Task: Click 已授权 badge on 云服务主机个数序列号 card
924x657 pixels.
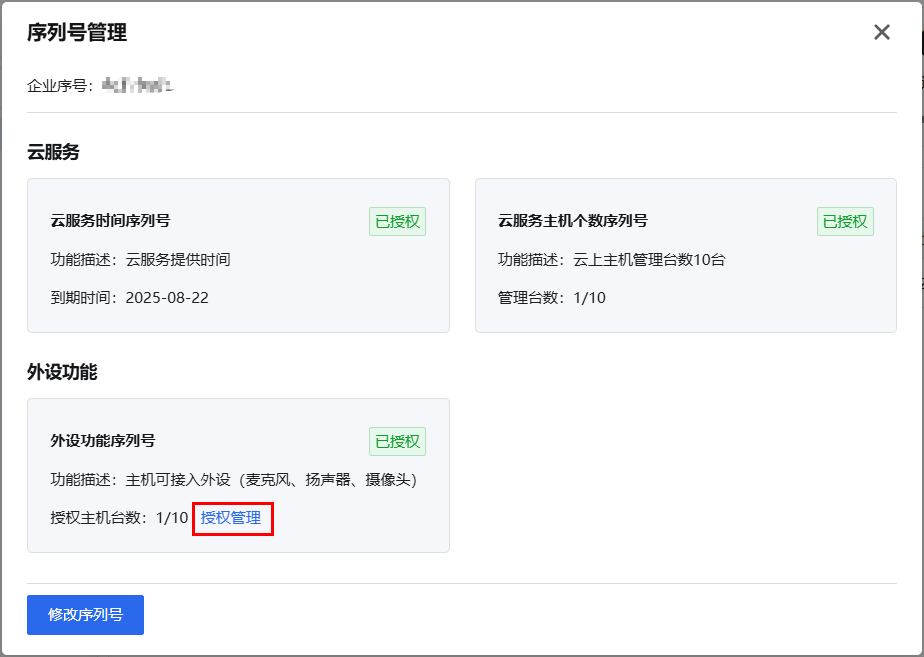Action: (x=845, y=222)
